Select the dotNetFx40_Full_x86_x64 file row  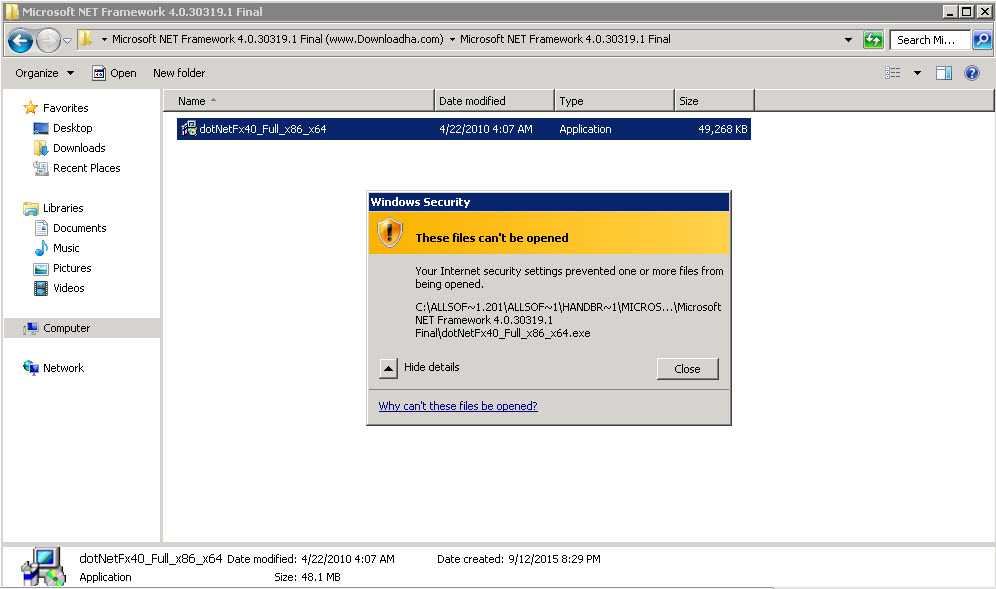click(x=464, y=129)
